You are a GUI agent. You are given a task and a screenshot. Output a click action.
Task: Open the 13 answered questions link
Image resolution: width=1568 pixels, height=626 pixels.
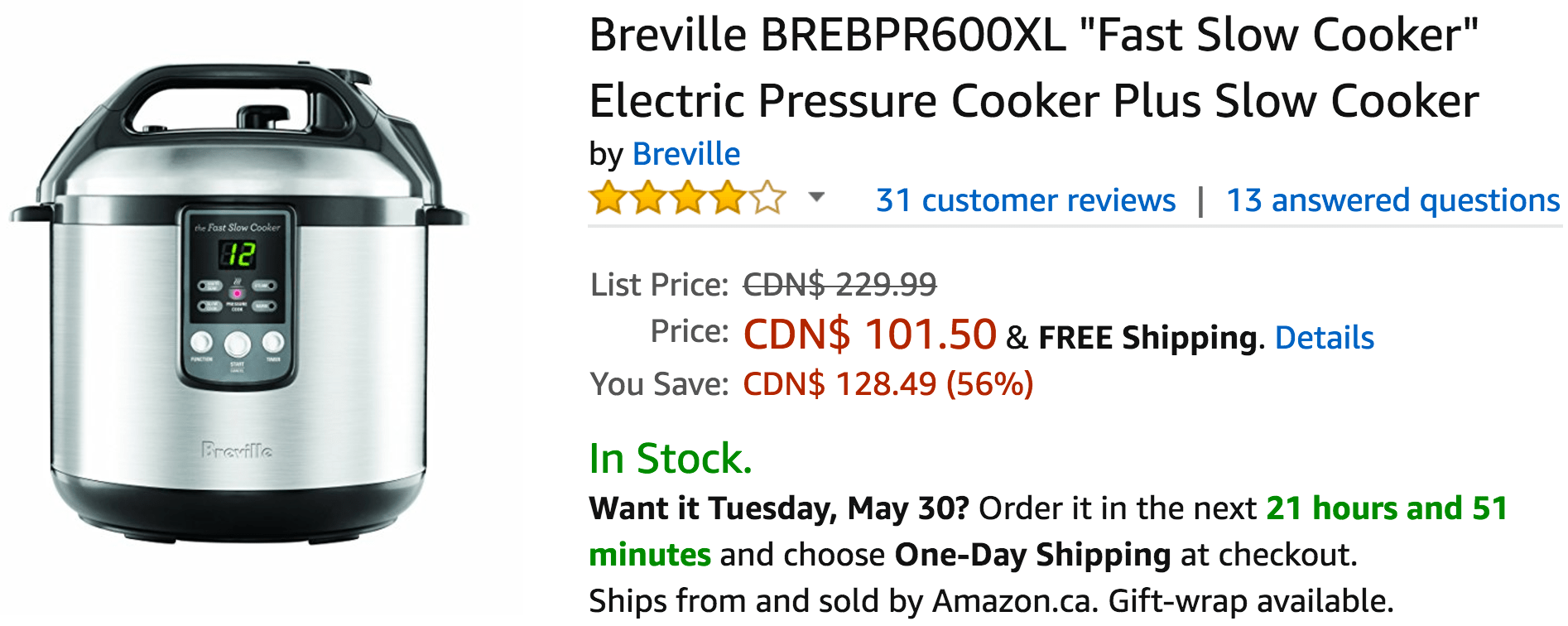tap(1392, 200)
